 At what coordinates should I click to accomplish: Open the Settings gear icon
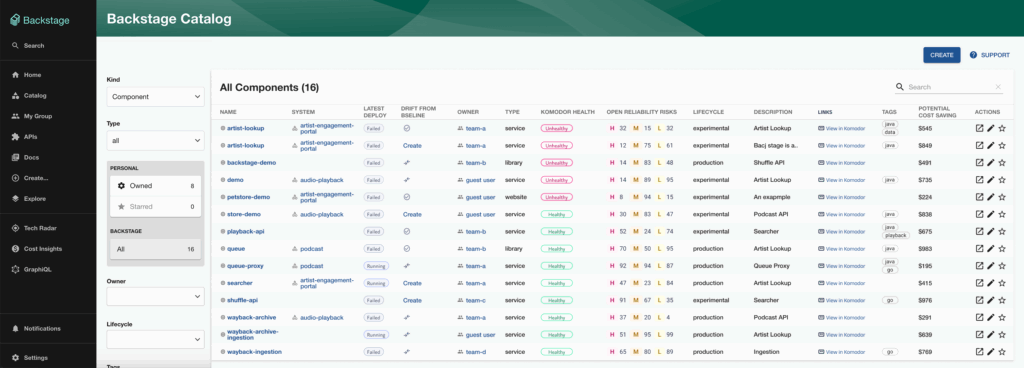pyautogui.click(x=15, y=358)
